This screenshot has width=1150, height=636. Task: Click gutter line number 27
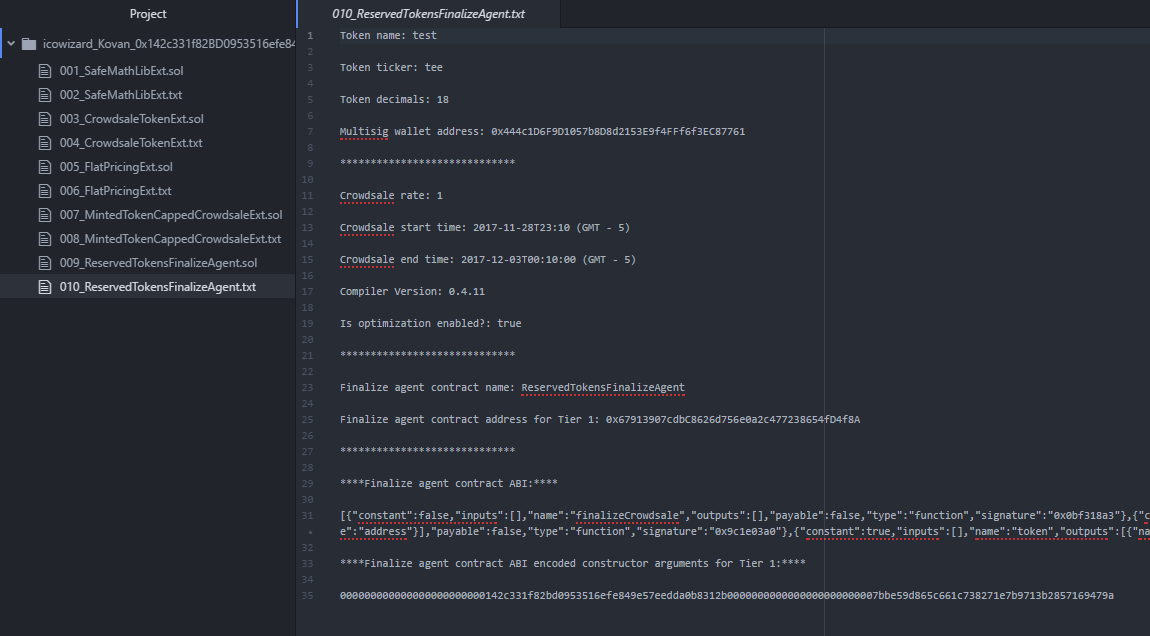click(x=307, y=452)
